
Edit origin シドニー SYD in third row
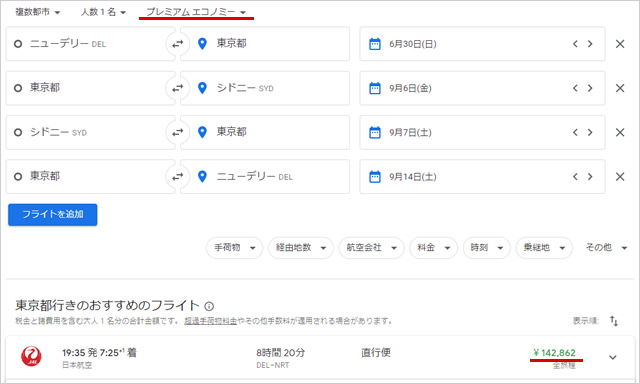(x=90, y=132)
